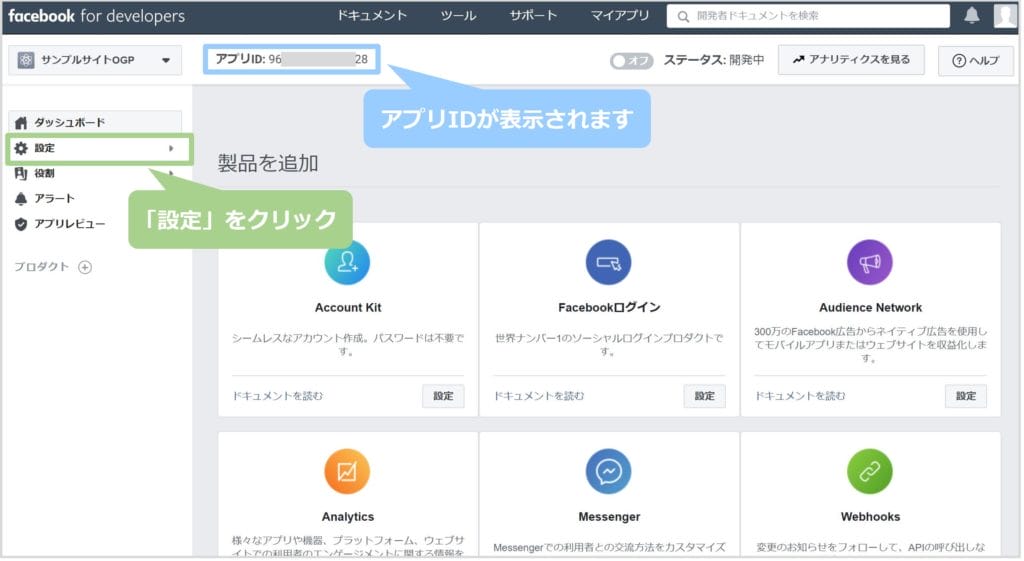The image size is (1024, 561).
Task: Click the ダッシュボード home icon
Action: tap(21, 123)
